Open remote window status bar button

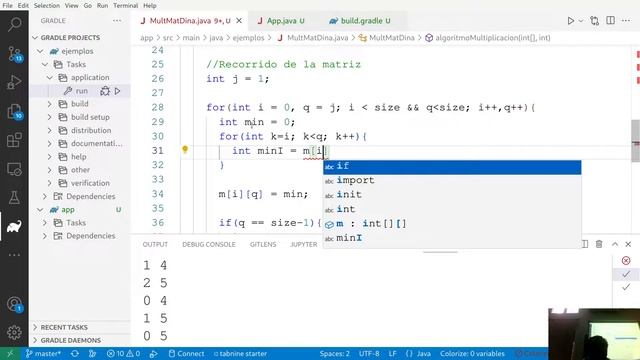10,353
